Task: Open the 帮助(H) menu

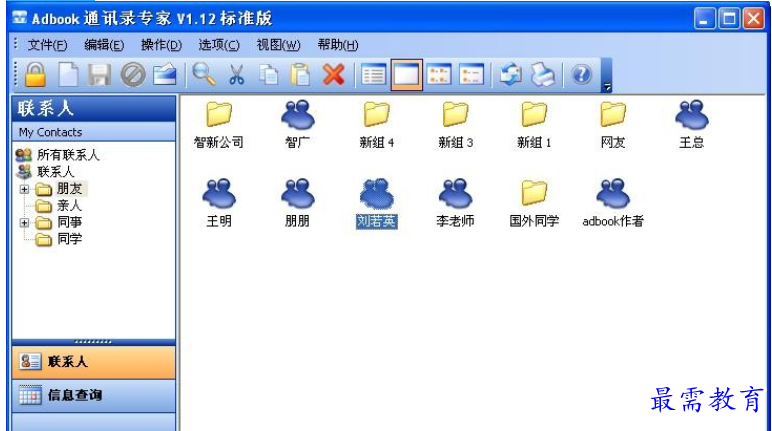Action: pos(338,45)
